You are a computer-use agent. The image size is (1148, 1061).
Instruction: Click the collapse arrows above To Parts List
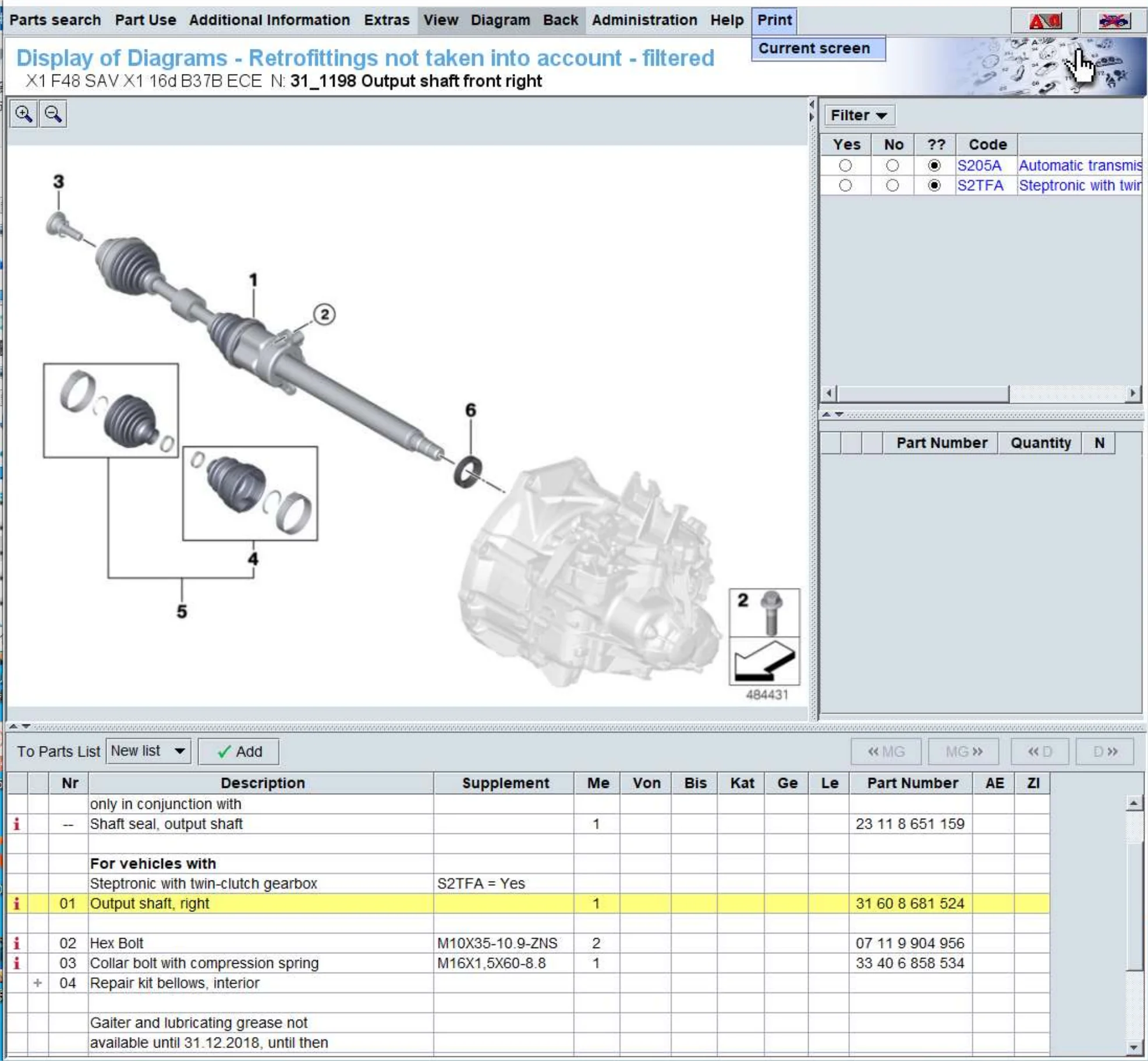click(19, 726)
